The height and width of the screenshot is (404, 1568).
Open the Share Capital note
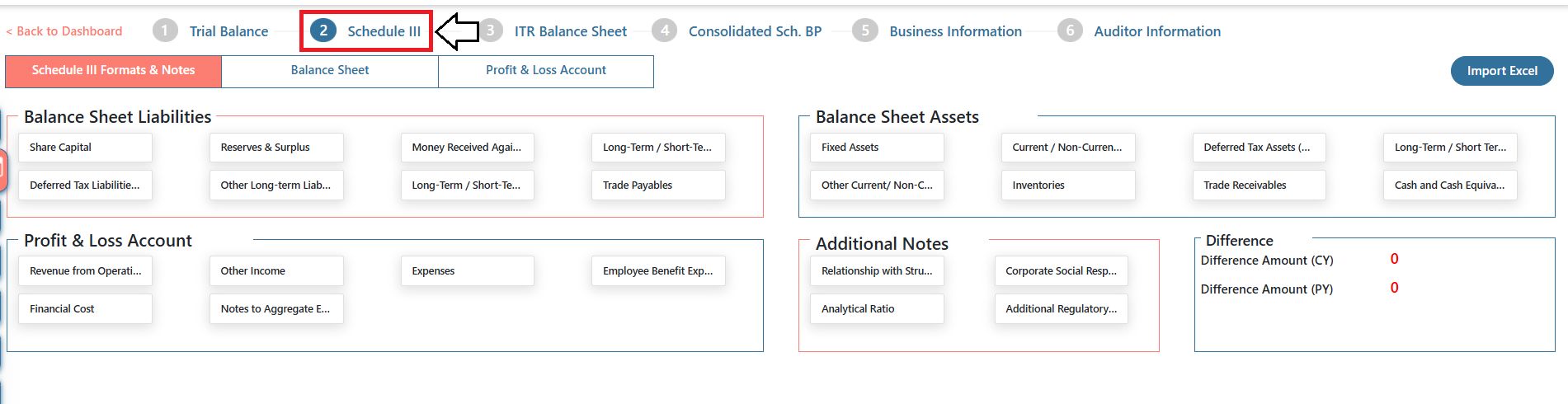(85, 148)
